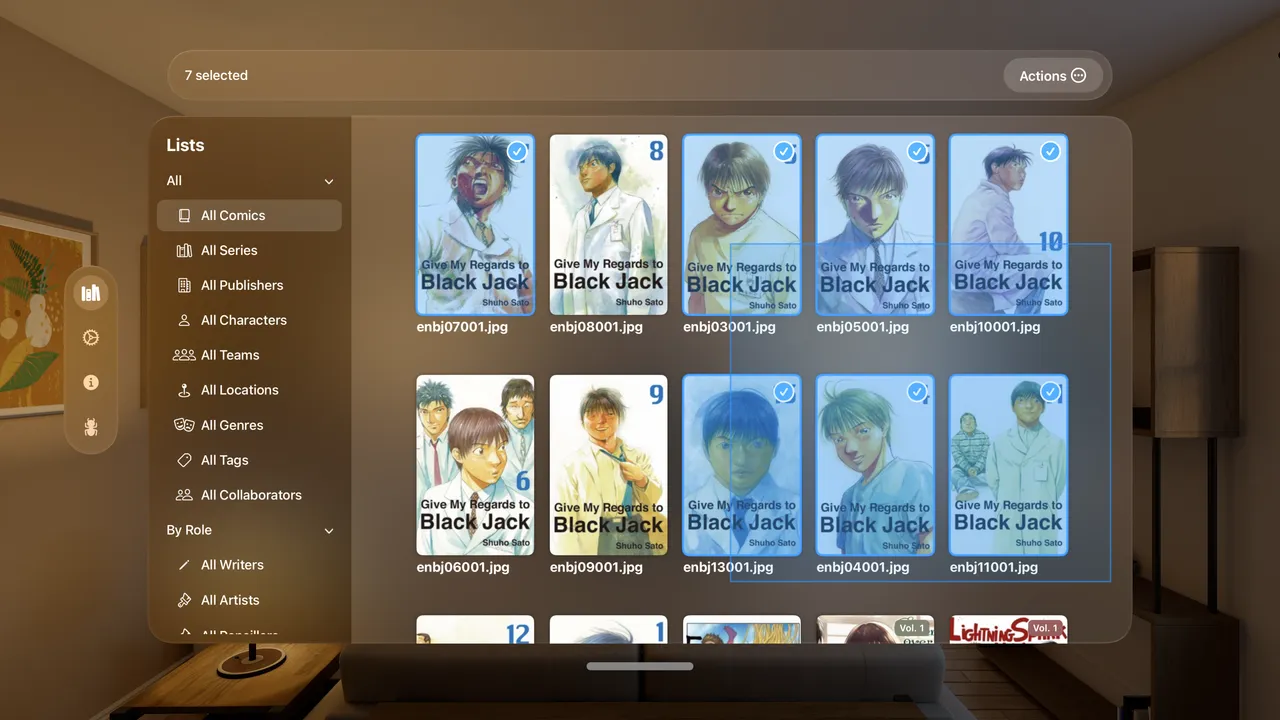This screenshot has height=720, width=1280.
Task: Click the window grab bar below the app
Action: tap(640, 666)
